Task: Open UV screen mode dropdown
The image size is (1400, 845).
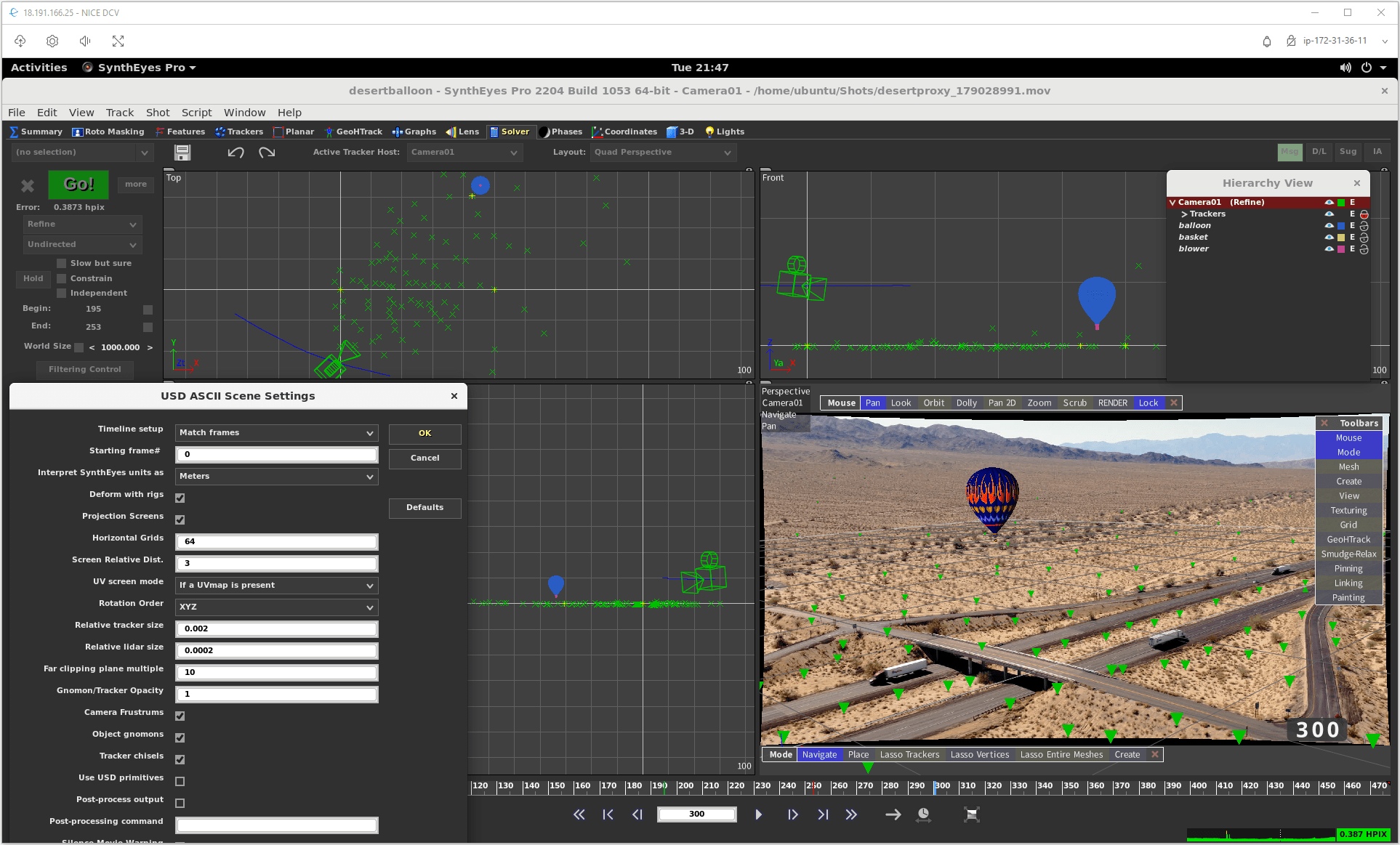Action: (277, 585)
